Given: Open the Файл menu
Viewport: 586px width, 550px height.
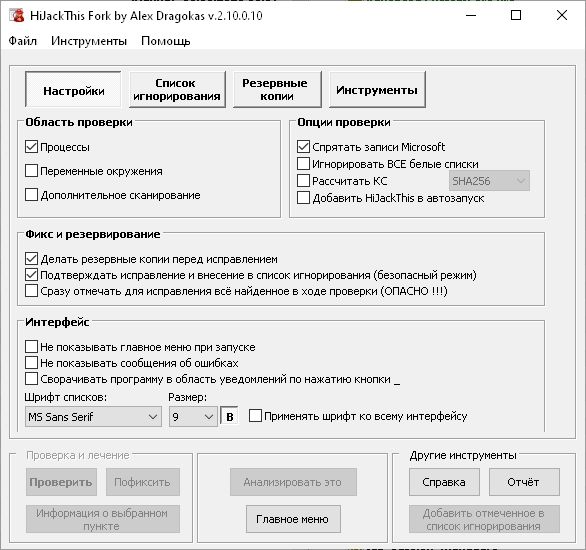Looking at the screenshot, I should click(23, 41).
